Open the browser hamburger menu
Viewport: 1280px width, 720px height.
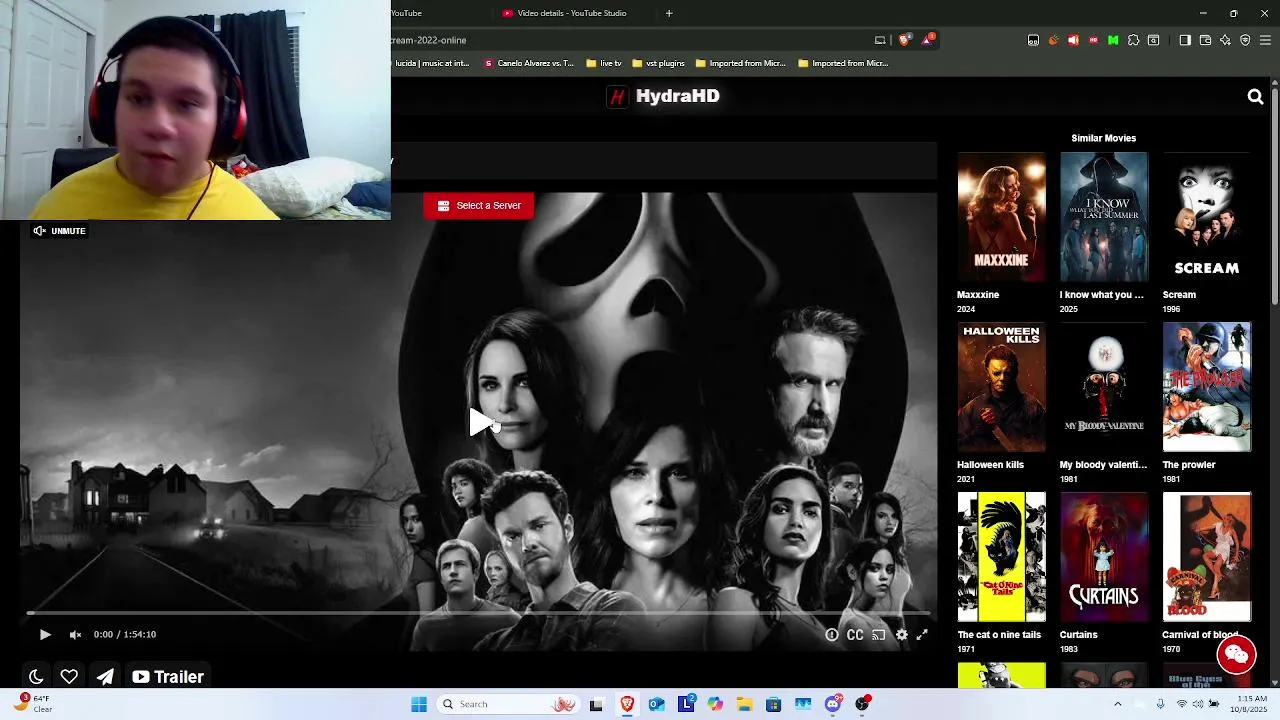1266,40
